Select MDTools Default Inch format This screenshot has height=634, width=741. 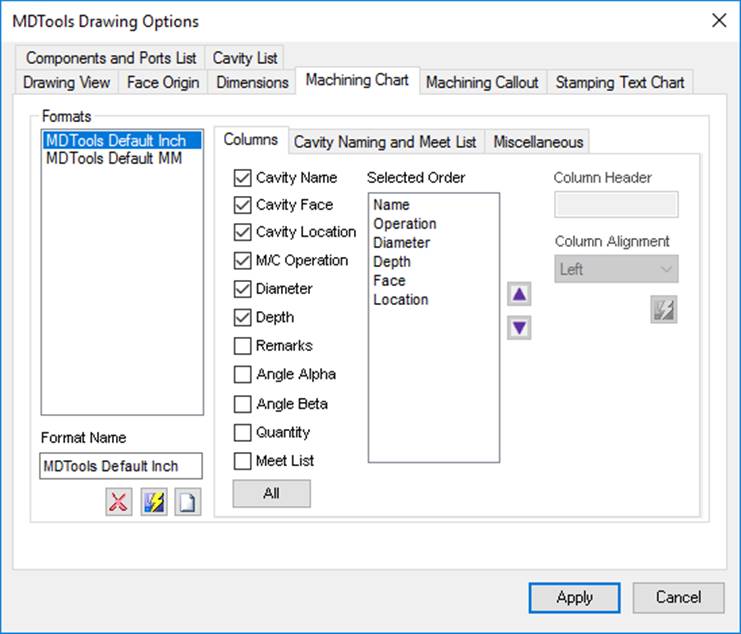122,140
